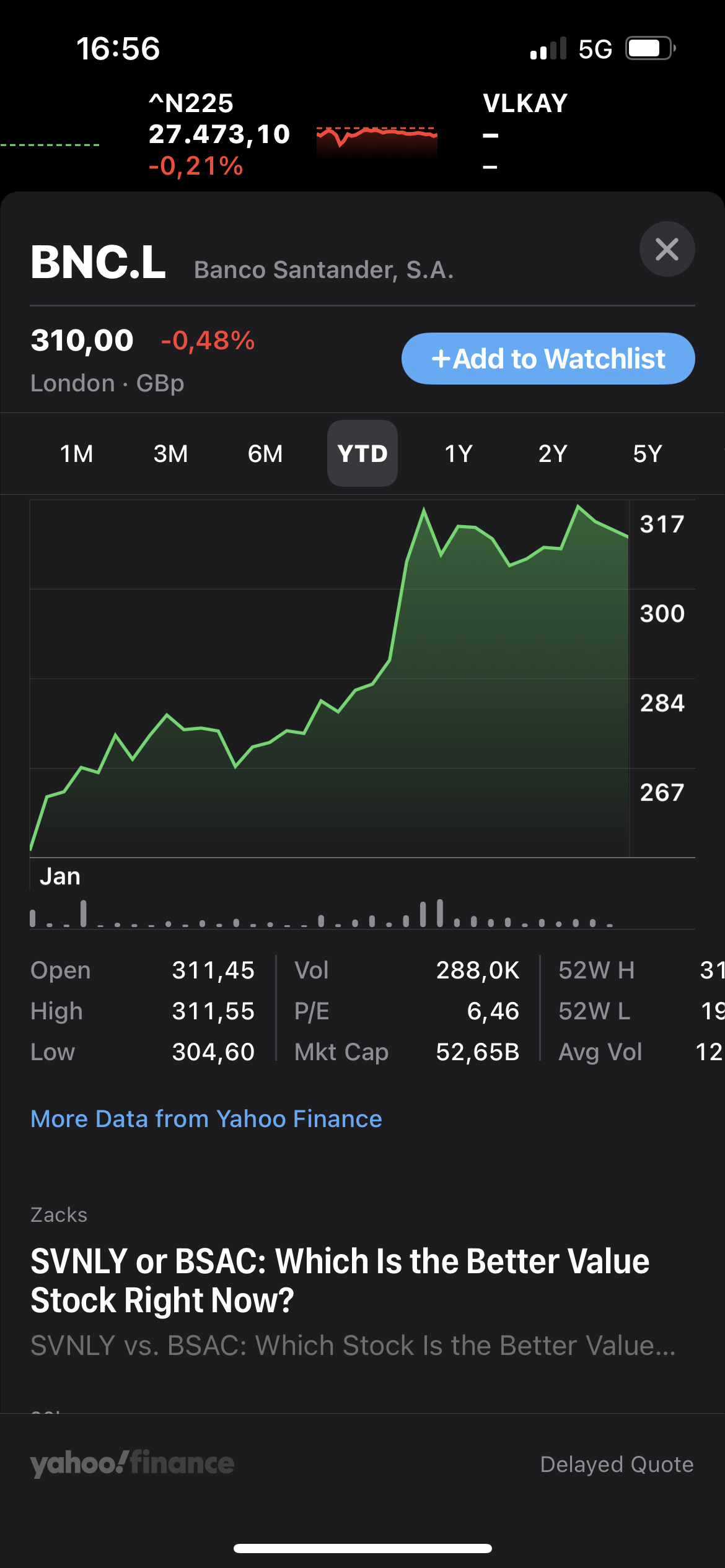Viewport: 725px width, 1568px height.
Task: Choose the 2Y chart range
Action: pos(553,453)
